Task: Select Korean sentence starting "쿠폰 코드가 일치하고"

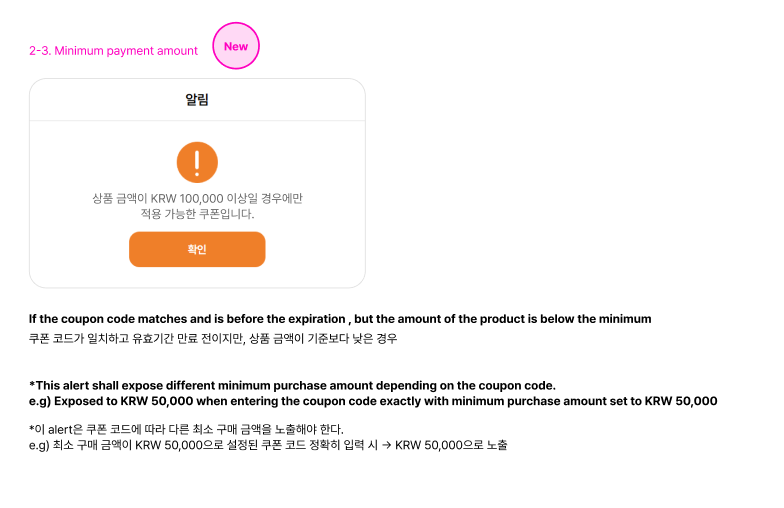Action: pos(213,339)
